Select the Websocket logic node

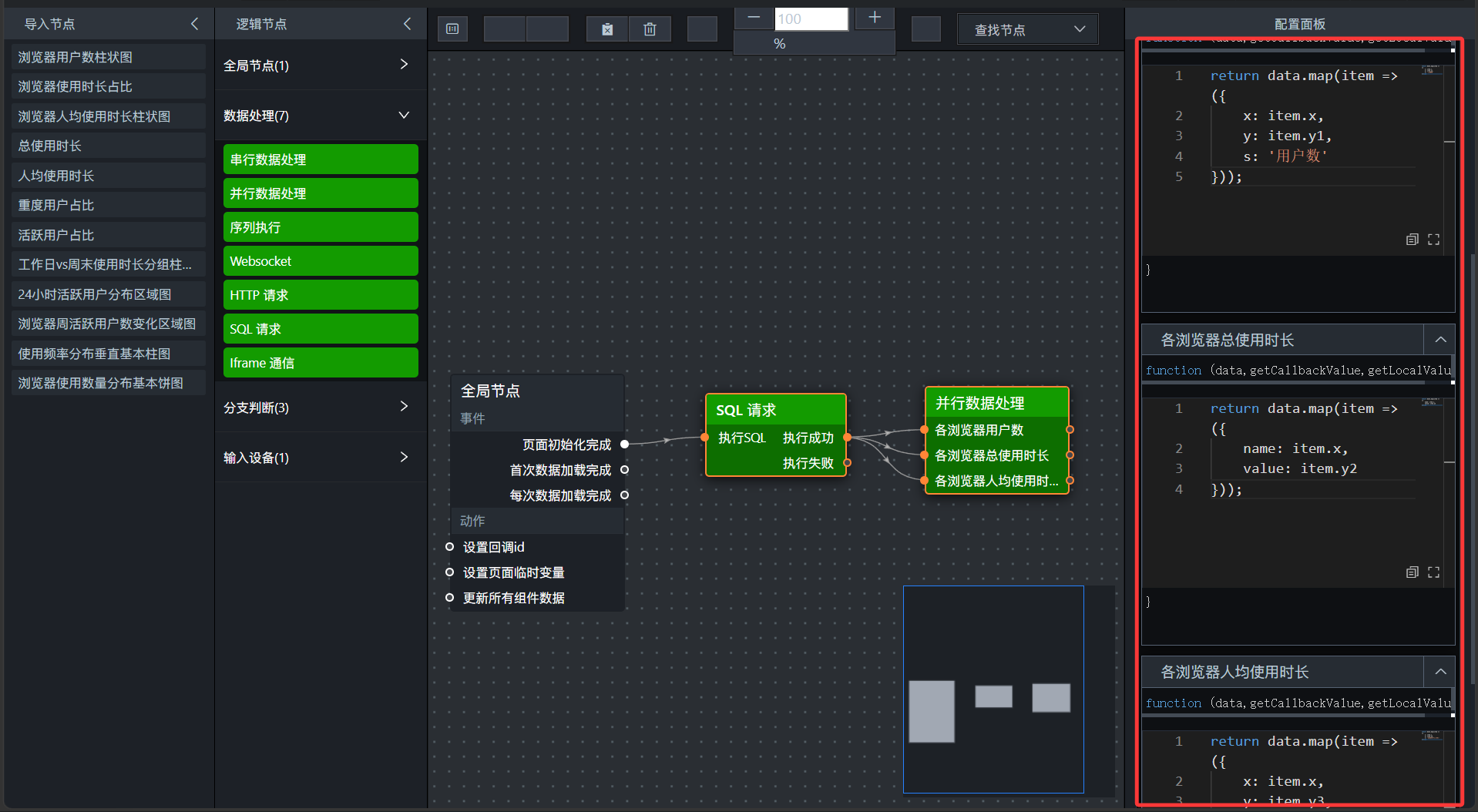[321, 261]
